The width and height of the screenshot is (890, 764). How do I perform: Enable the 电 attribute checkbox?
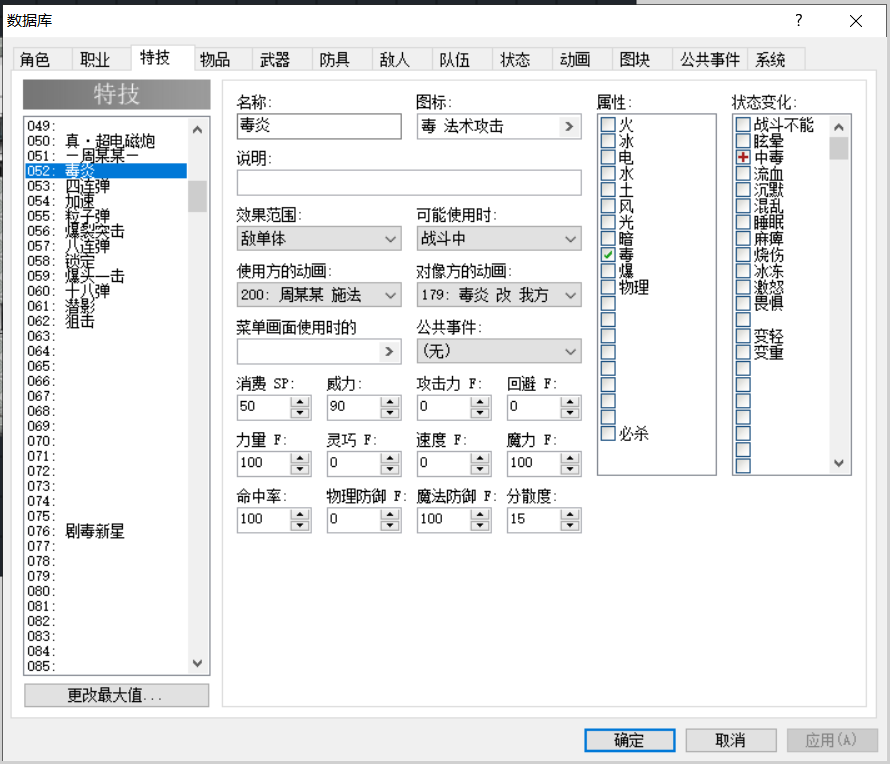tap(608, 157)
